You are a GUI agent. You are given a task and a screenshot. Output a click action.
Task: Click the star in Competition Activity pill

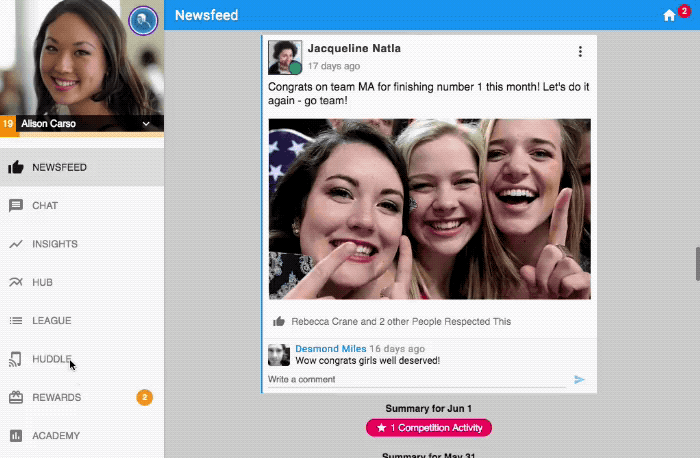pyautogui.click(x=381, y=428)
